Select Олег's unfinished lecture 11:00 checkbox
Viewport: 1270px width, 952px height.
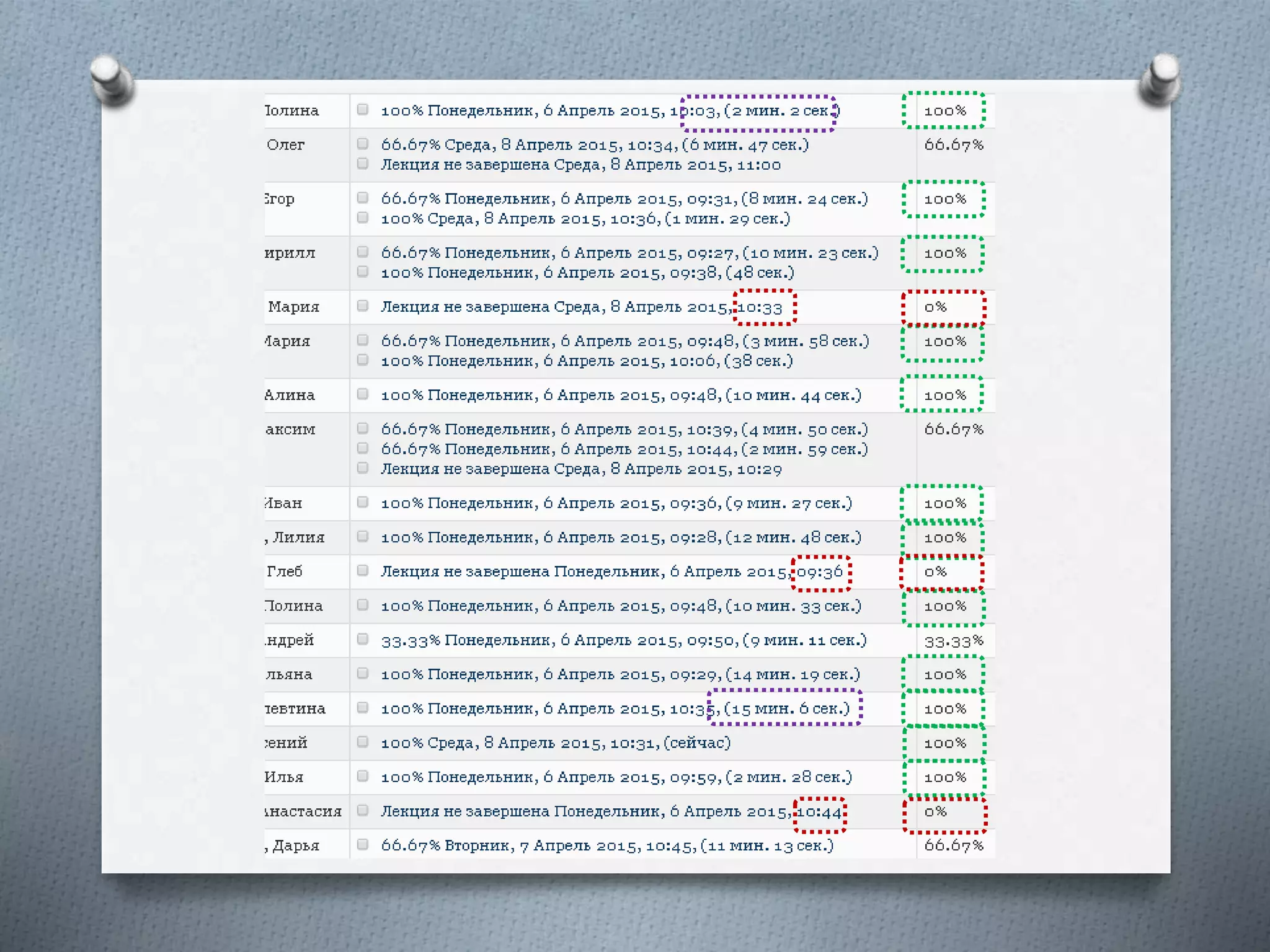point(363,164)
